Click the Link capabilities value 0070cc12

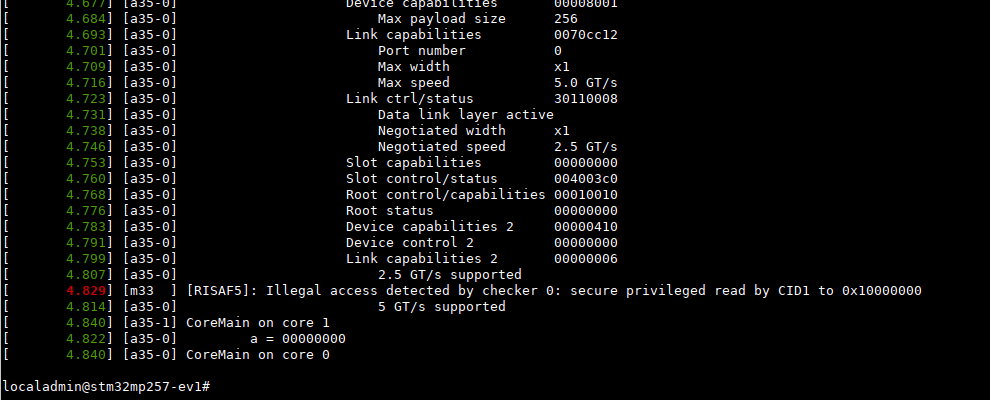coord(585,35)
